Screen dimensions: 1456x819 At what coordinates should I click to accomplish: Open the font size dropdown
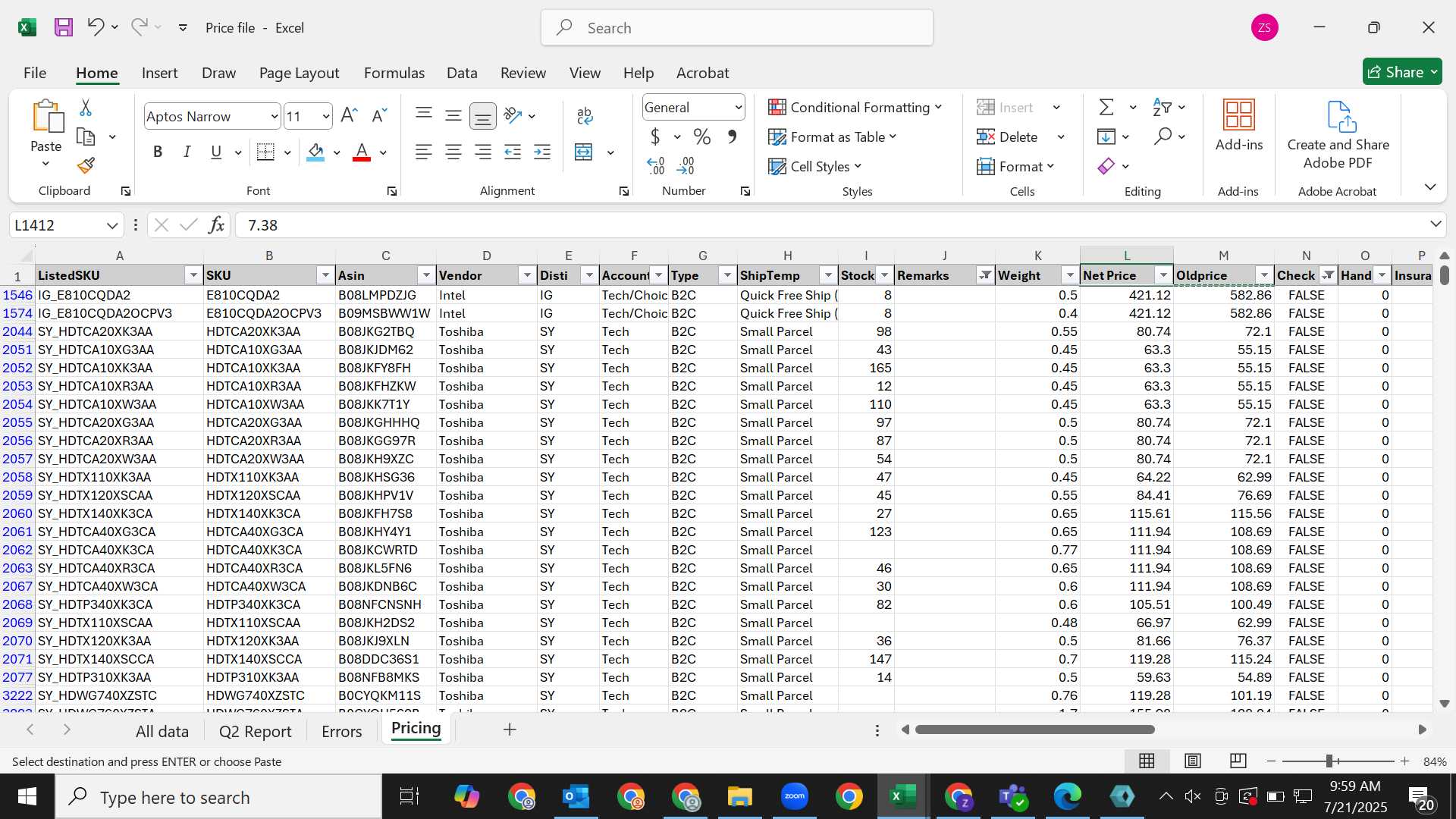coord(326,117)
